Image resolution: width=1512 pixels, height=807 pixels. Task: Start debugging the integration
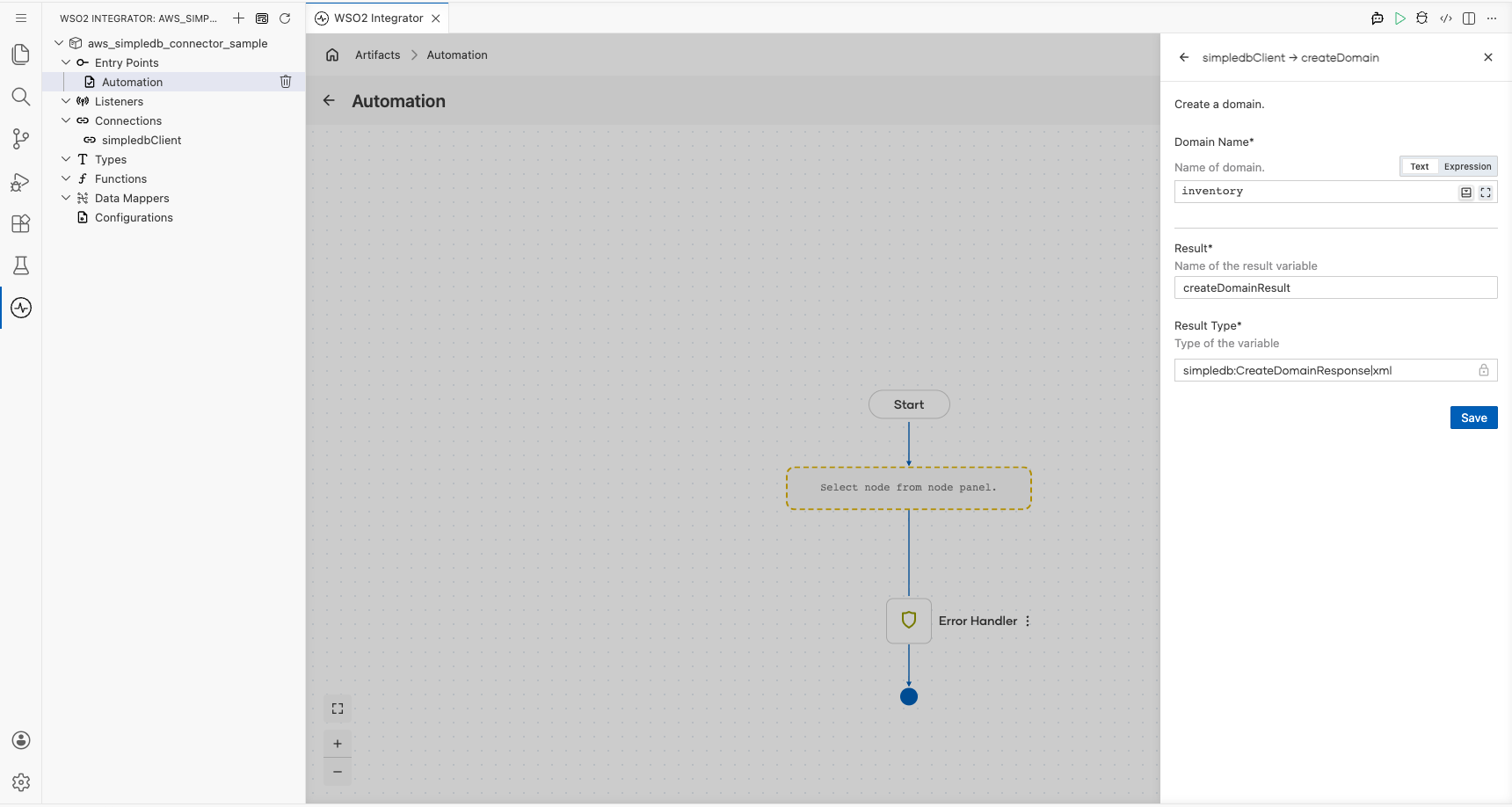tap(1422, 18)
